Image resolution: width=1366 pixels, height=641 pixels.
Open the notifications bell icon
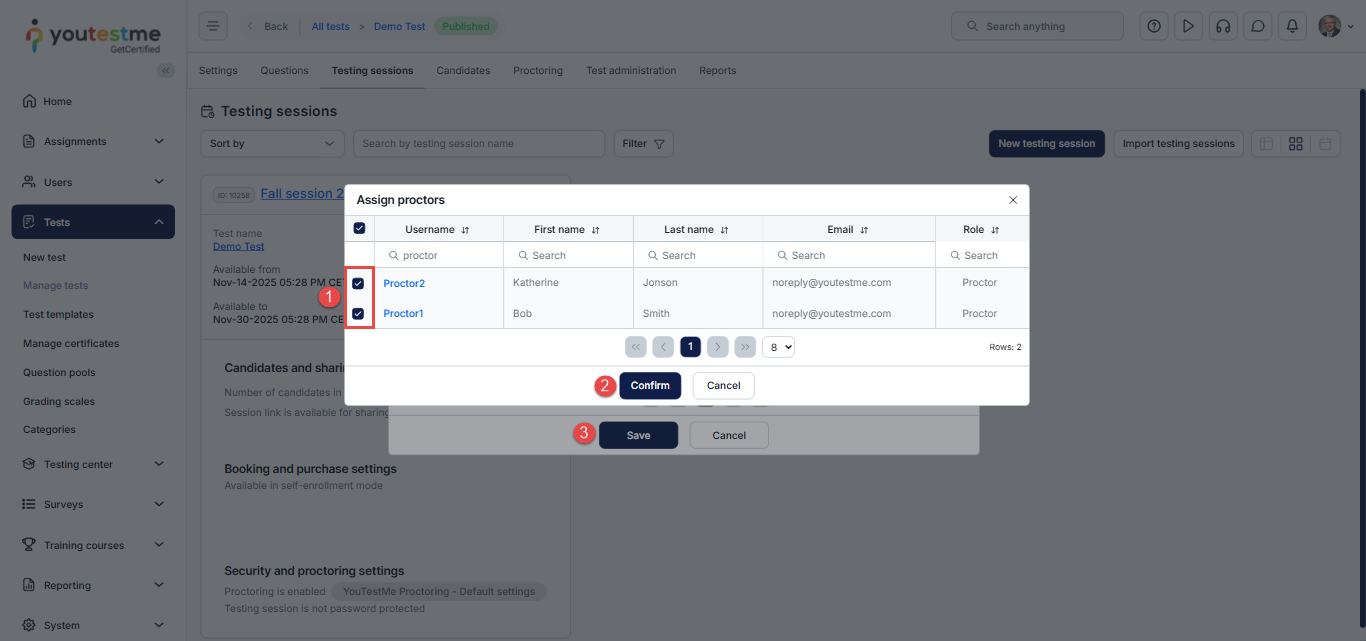(1292, 26)
